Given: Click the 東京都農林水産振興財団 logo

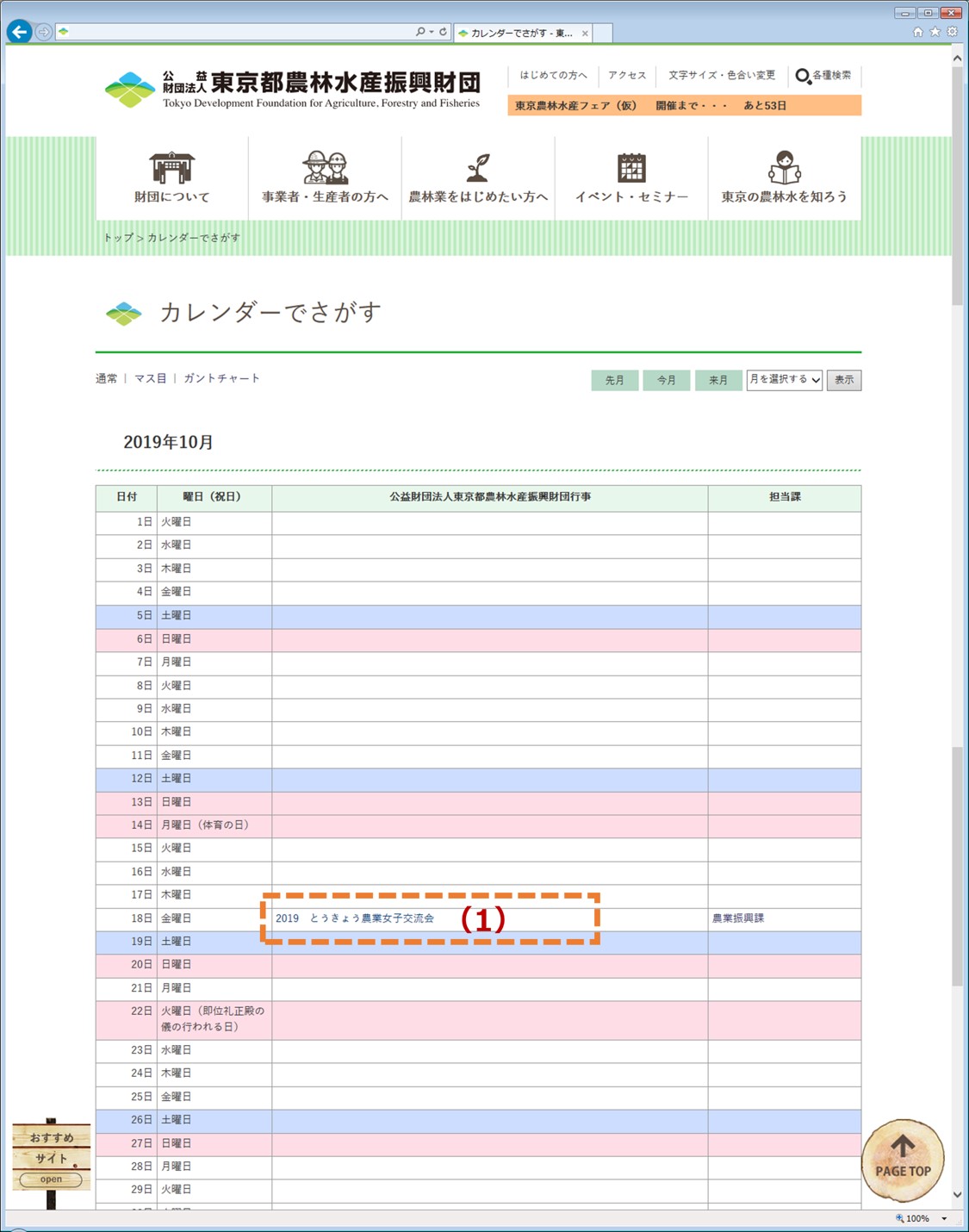Looking at the screenshot, I should coord(292,90).
